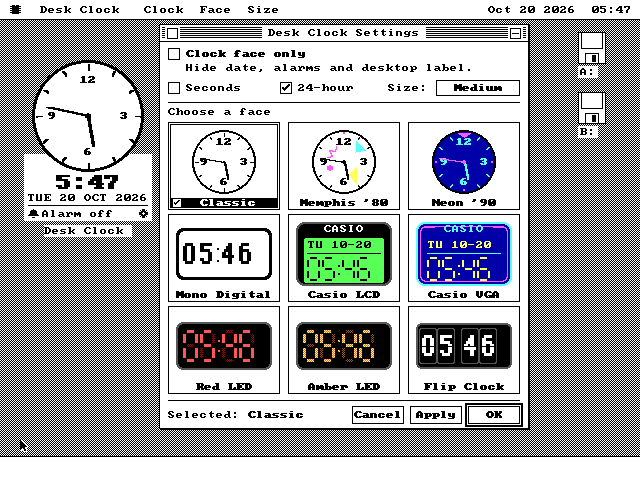The width and height of the screenshot is (640, 480).
Task: Click the TUE 20 OCT 2026 date
Action: click(87, 198)
